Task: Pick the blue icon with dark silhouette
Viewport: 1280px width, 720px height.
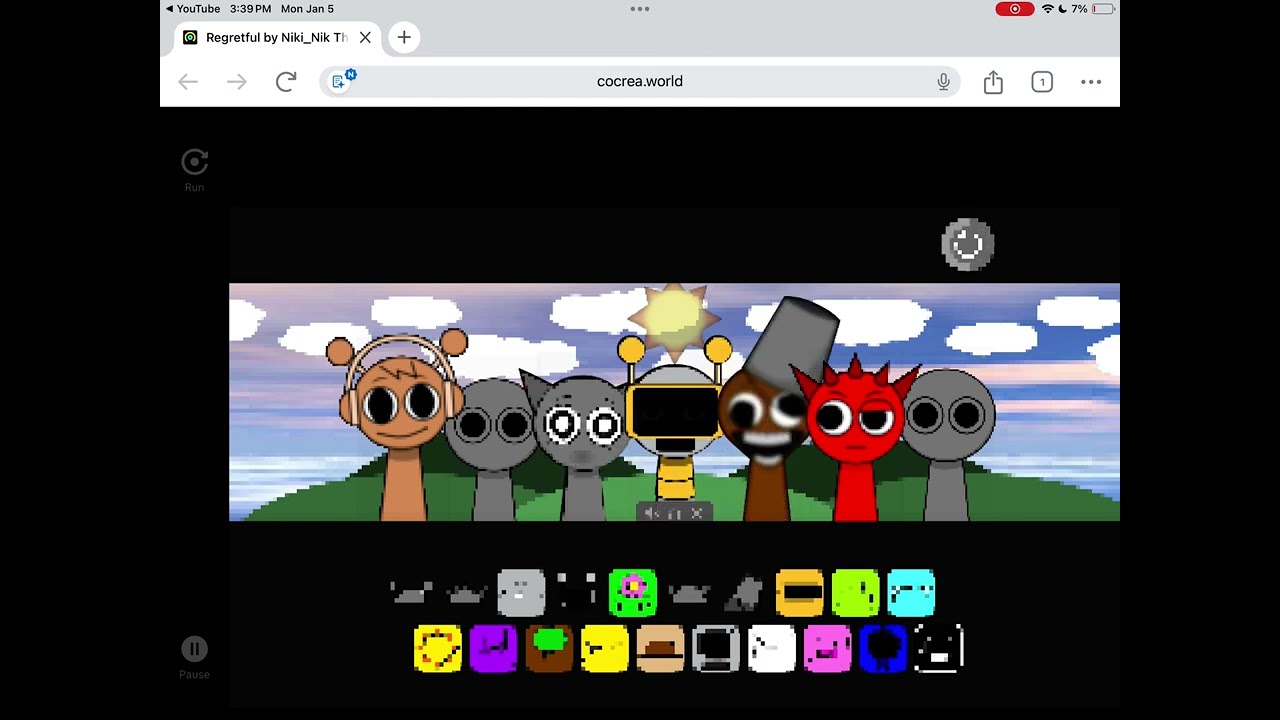Action: click(883, 649)
